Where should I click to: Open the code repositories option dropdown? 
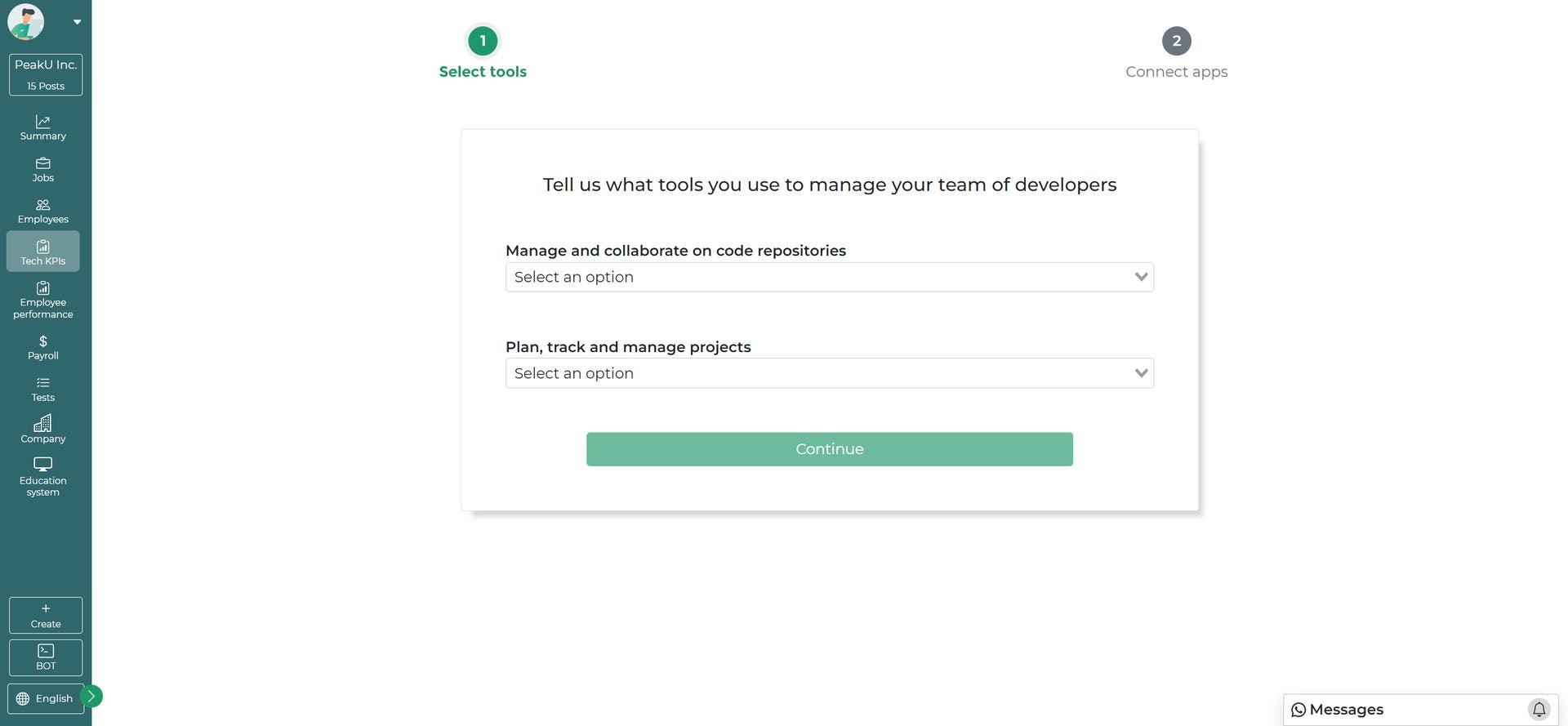829,276
